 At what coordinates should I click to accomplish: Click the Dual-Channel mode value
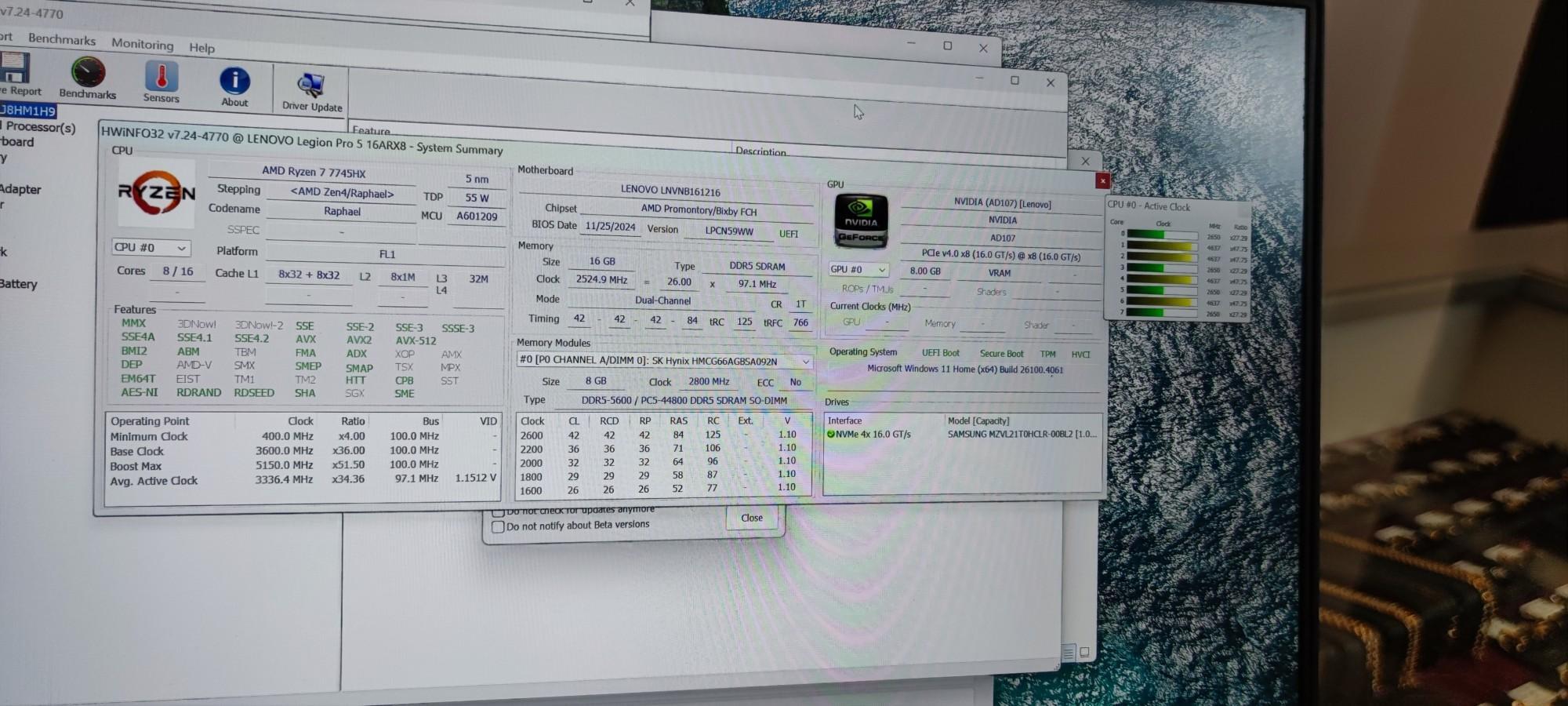pyautogui.click(x=663, y=300)
